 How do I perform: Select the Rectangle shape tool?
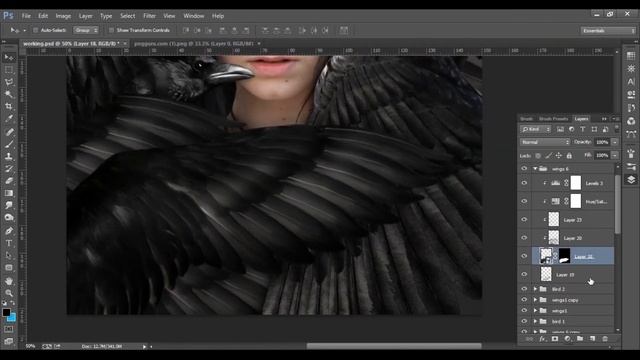click(x=9, y=268)
